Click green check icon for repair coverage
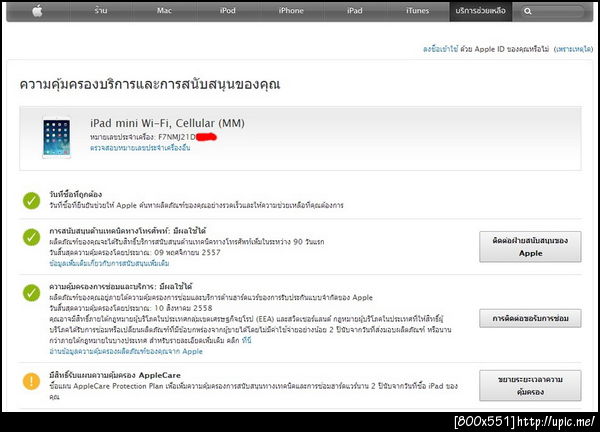 tap(31, 293)
